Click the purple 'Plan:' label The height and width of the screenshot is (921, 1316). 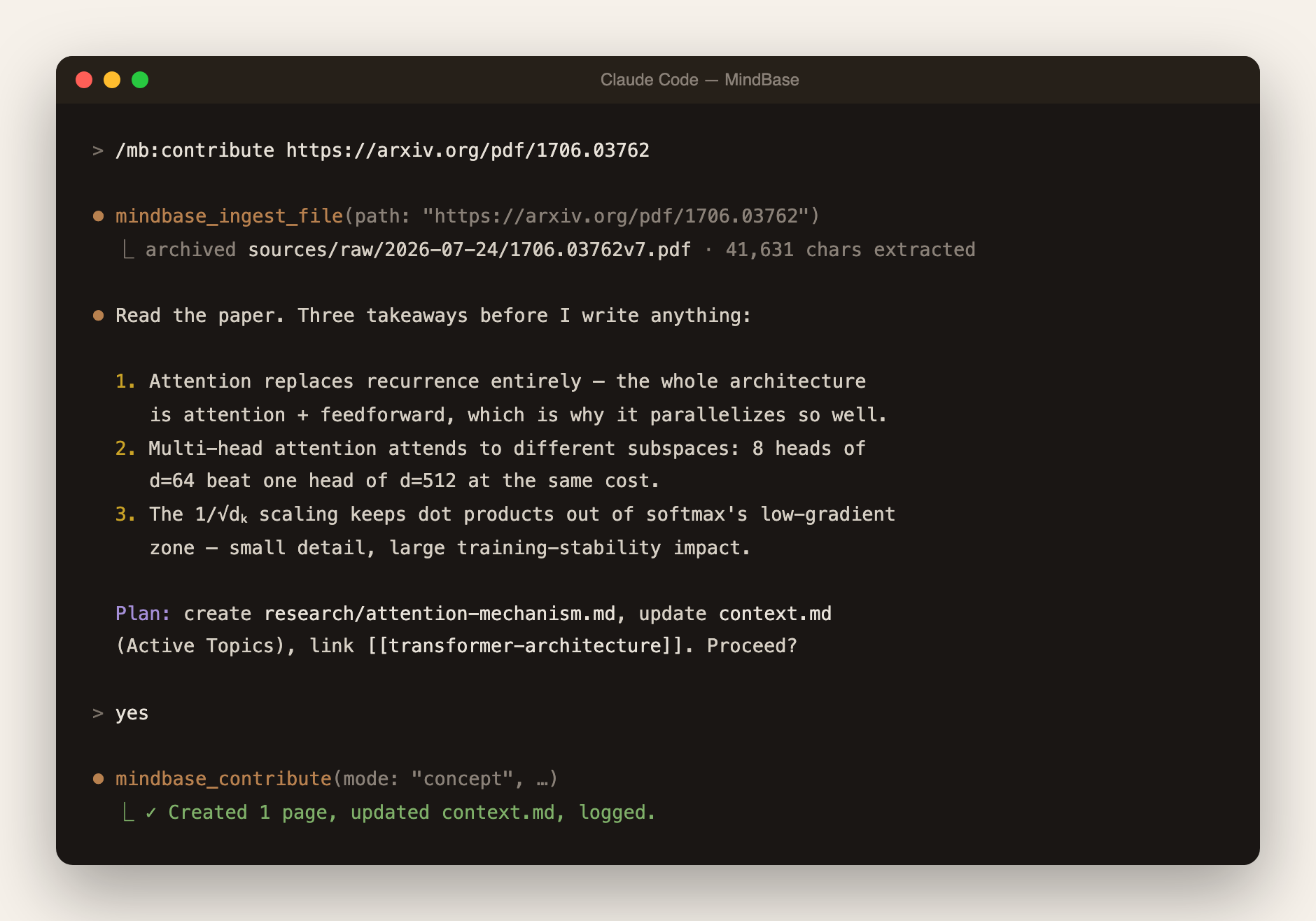tap(143, 614)
